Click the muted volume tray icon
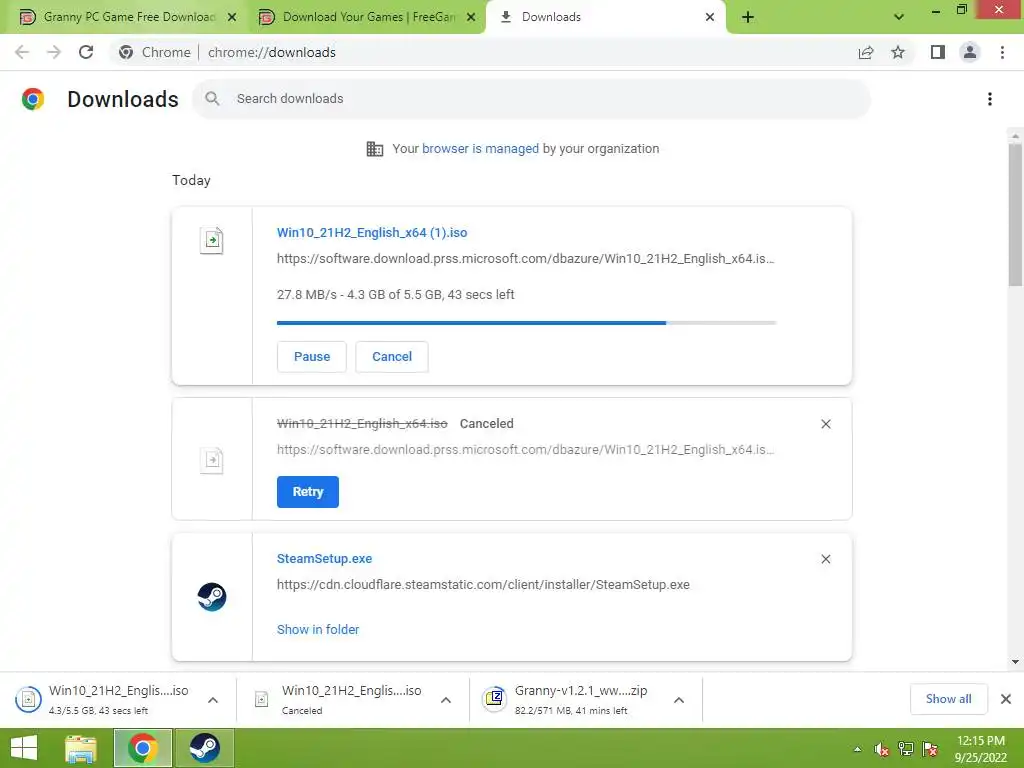The image size is (1024, 768). tap(881, 749)
